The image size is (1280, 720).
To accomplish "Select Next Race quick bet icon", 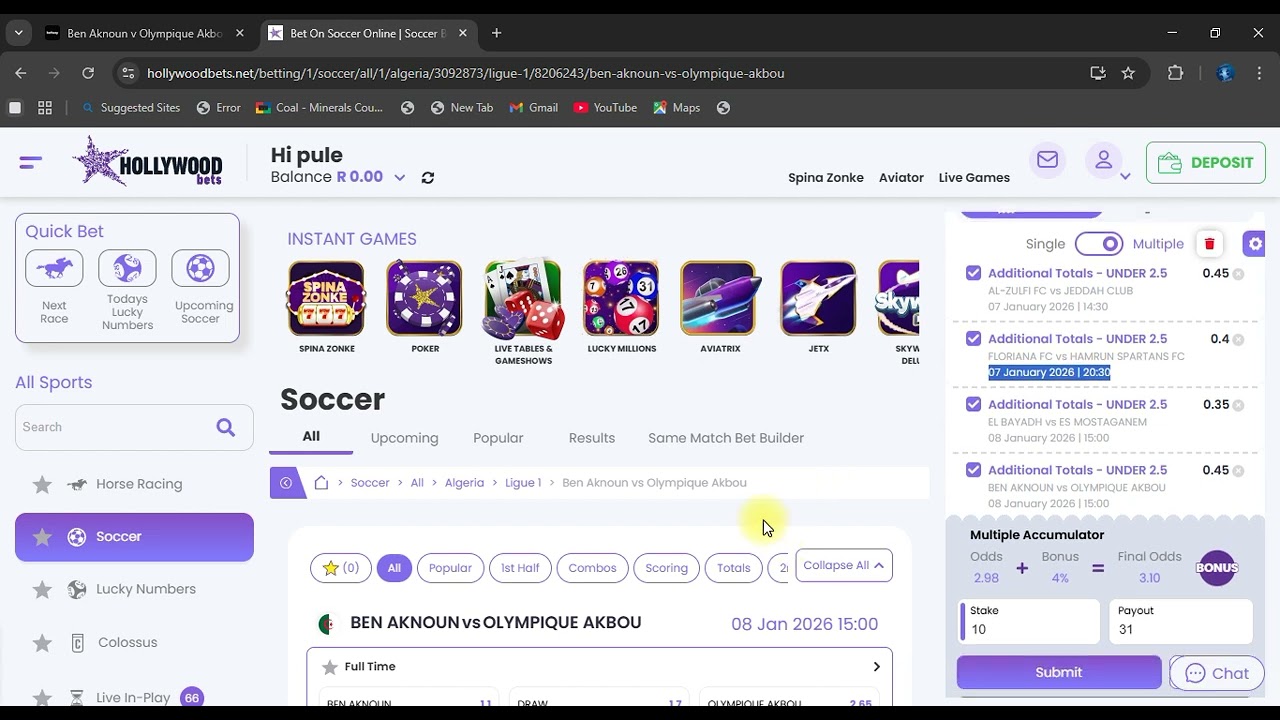I will (54, 268).
